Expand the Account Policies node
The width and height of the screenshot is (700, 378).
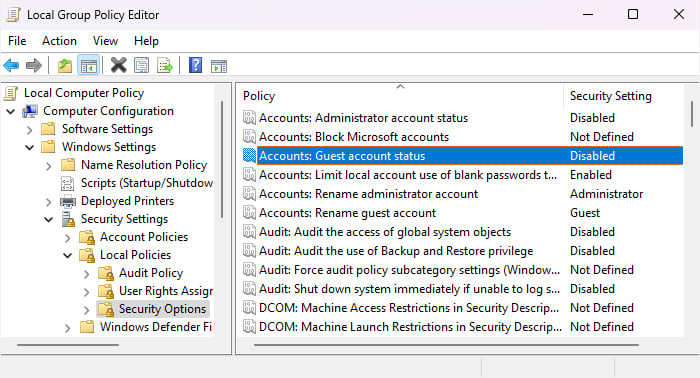coord(67,238)
